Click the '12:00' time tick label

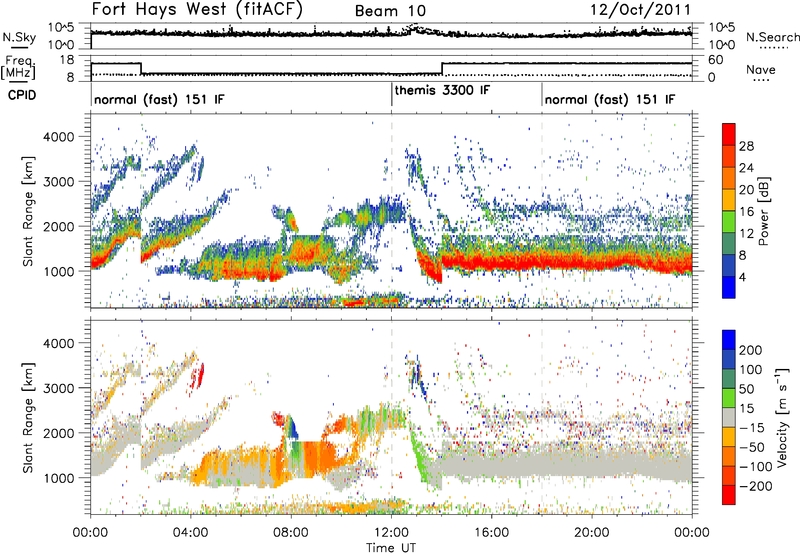(x=391, y=533)
